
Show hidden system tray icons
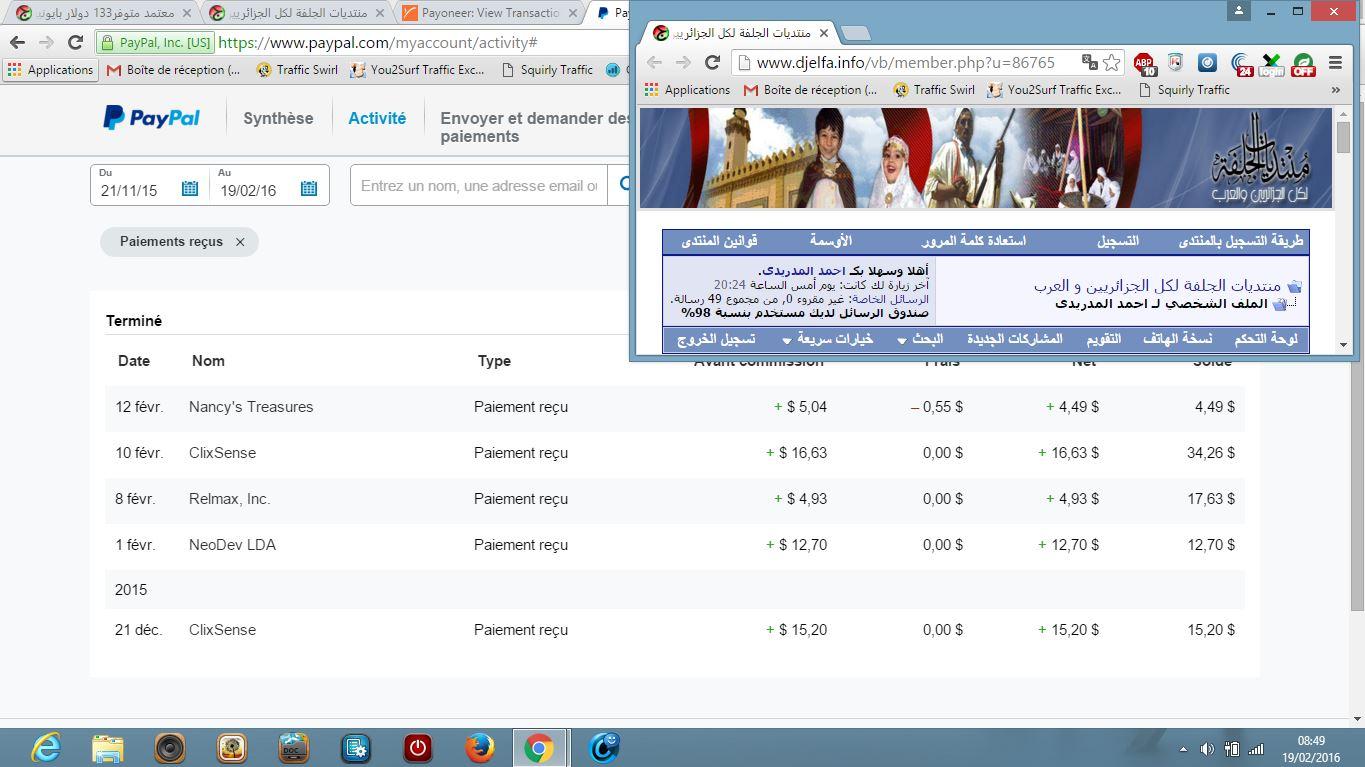pyautogui.click(x=1183, y=749)
